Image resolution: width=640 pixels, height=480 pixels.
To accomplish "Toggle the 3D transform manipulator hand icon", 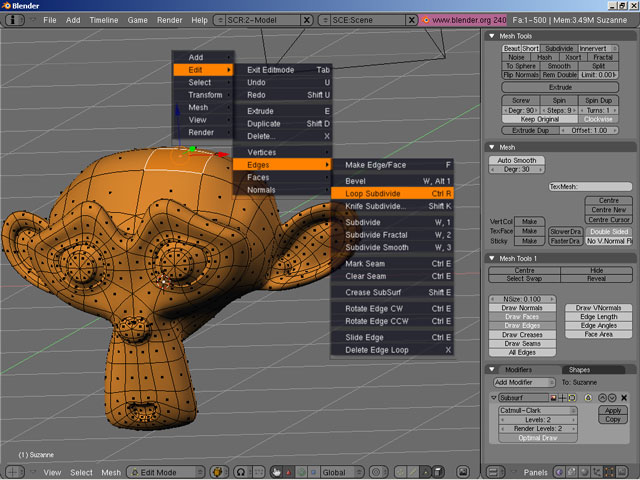I will click(276, 472).
